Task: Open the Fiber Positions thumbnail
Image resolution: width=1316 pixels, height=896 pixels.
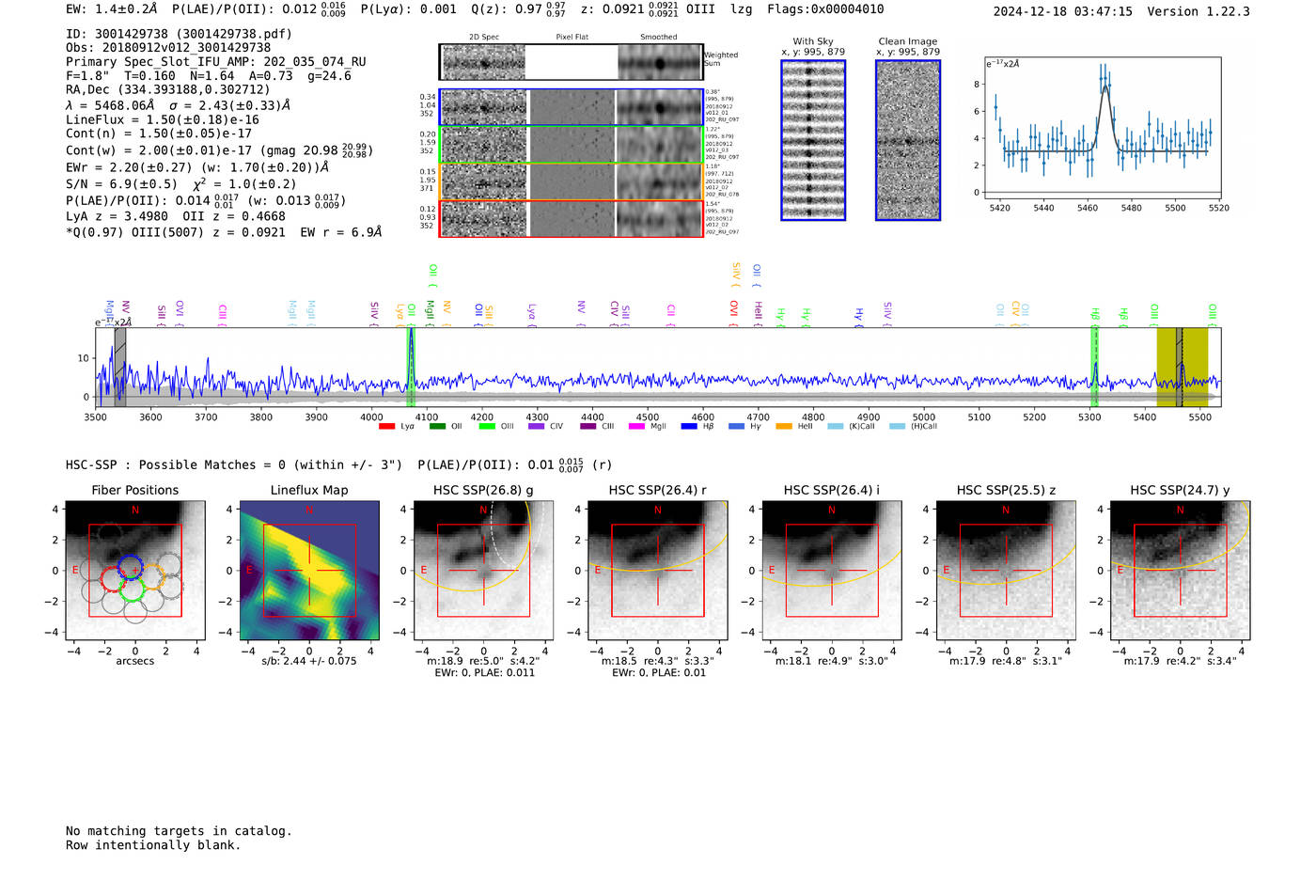Action: click(135, 571)
